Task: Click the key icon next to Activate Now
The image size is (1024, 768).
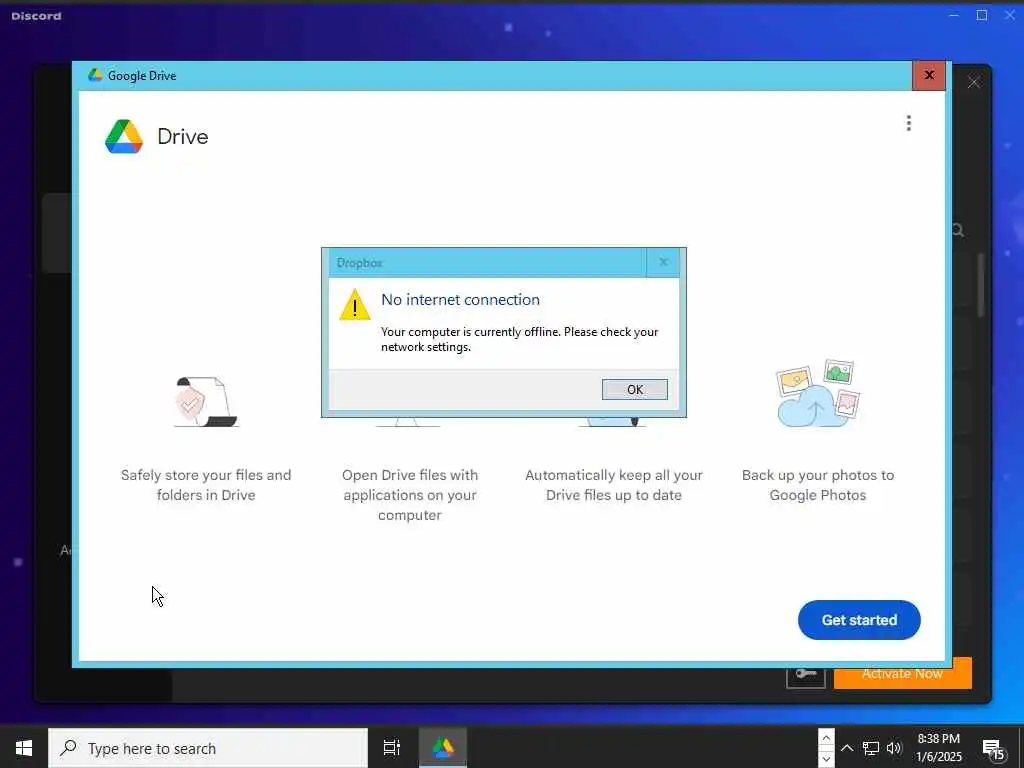Action: tap(805, 677)
